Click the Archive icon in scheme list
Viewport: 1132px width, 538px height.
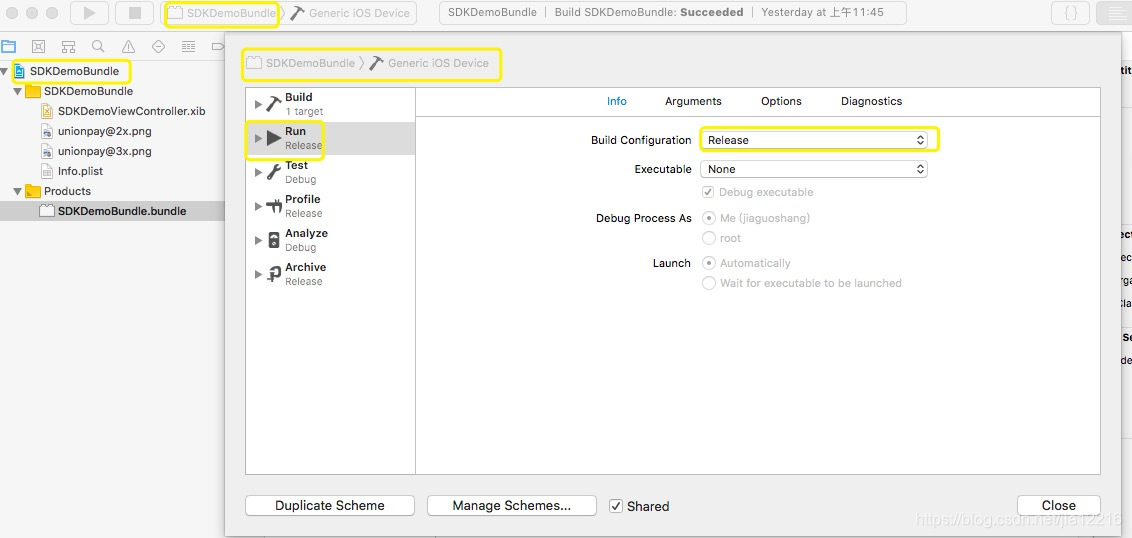(274, 274)
